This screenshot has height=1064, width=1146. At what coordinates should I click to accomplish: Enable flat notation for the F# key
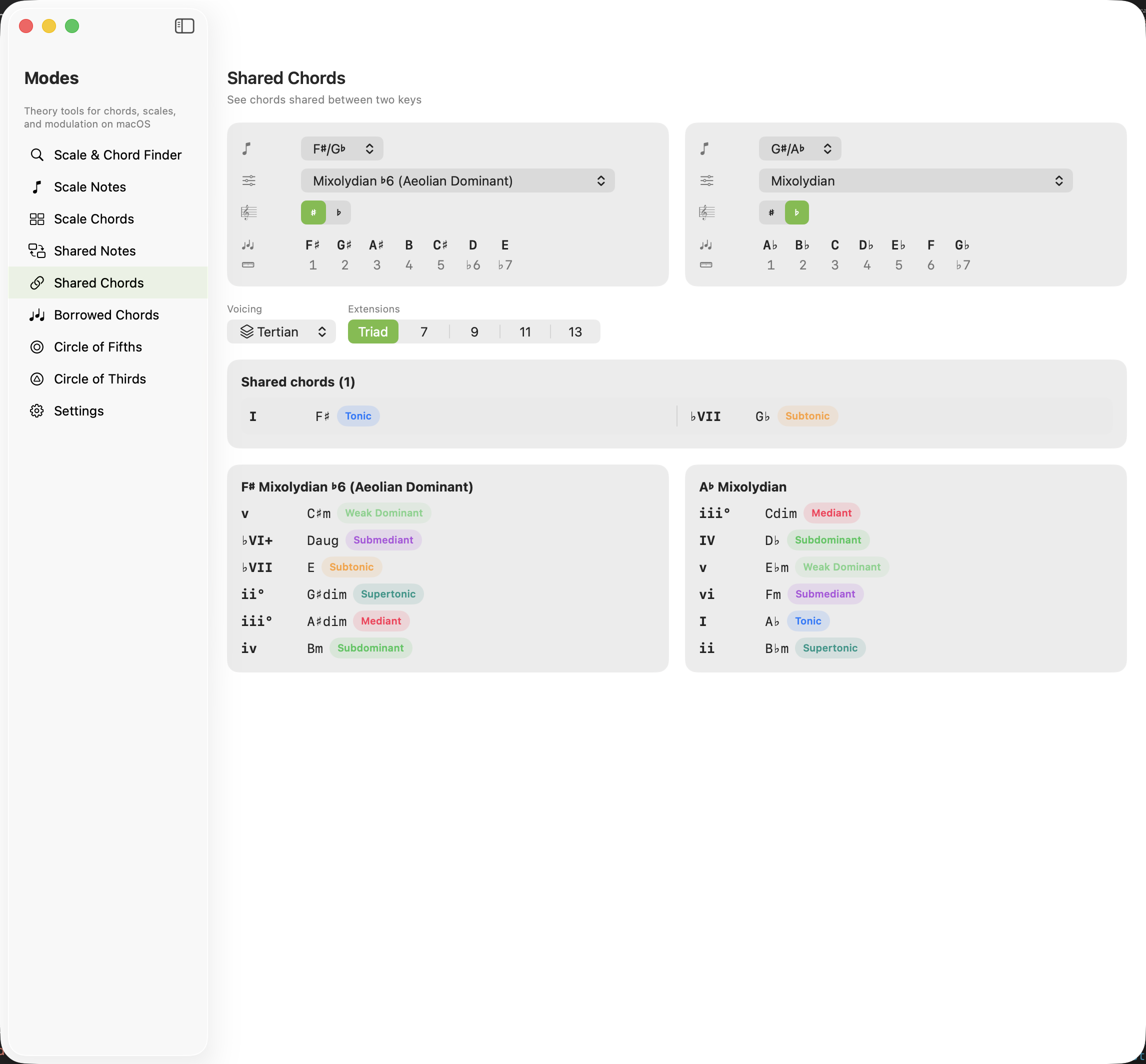pyautogui.click(x=338, y=212)
